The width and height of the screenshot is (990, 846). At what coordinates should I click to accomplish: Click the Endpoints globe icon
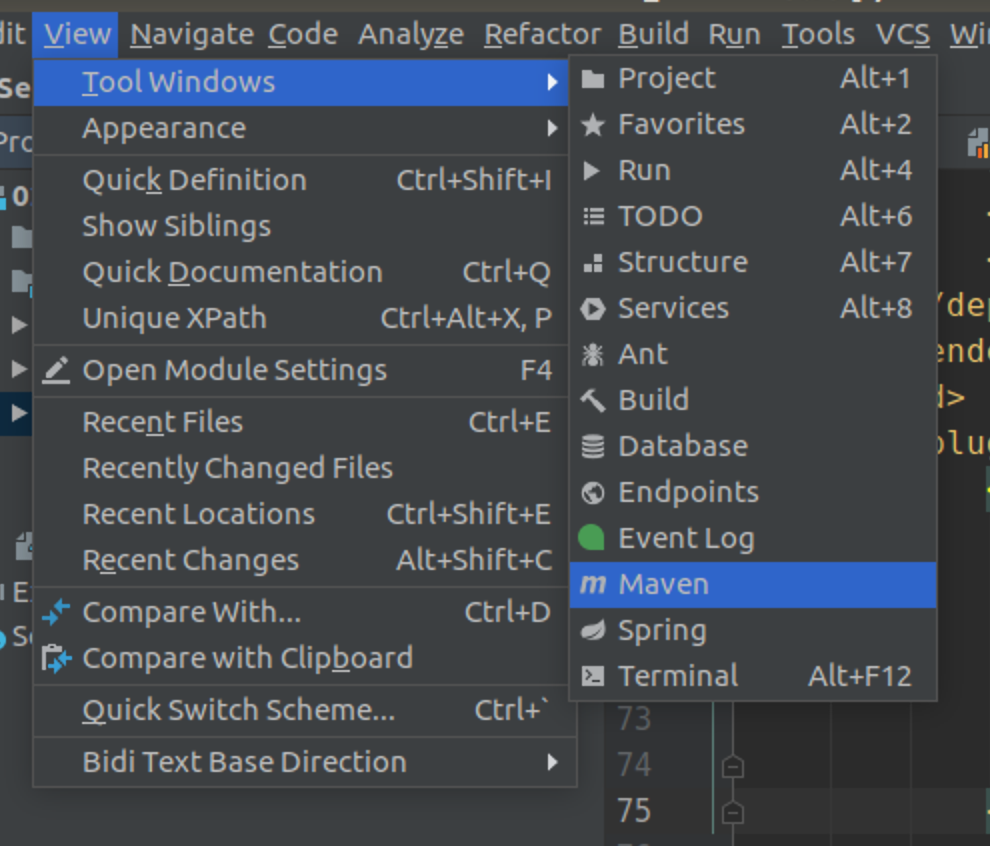pos(593,492)
